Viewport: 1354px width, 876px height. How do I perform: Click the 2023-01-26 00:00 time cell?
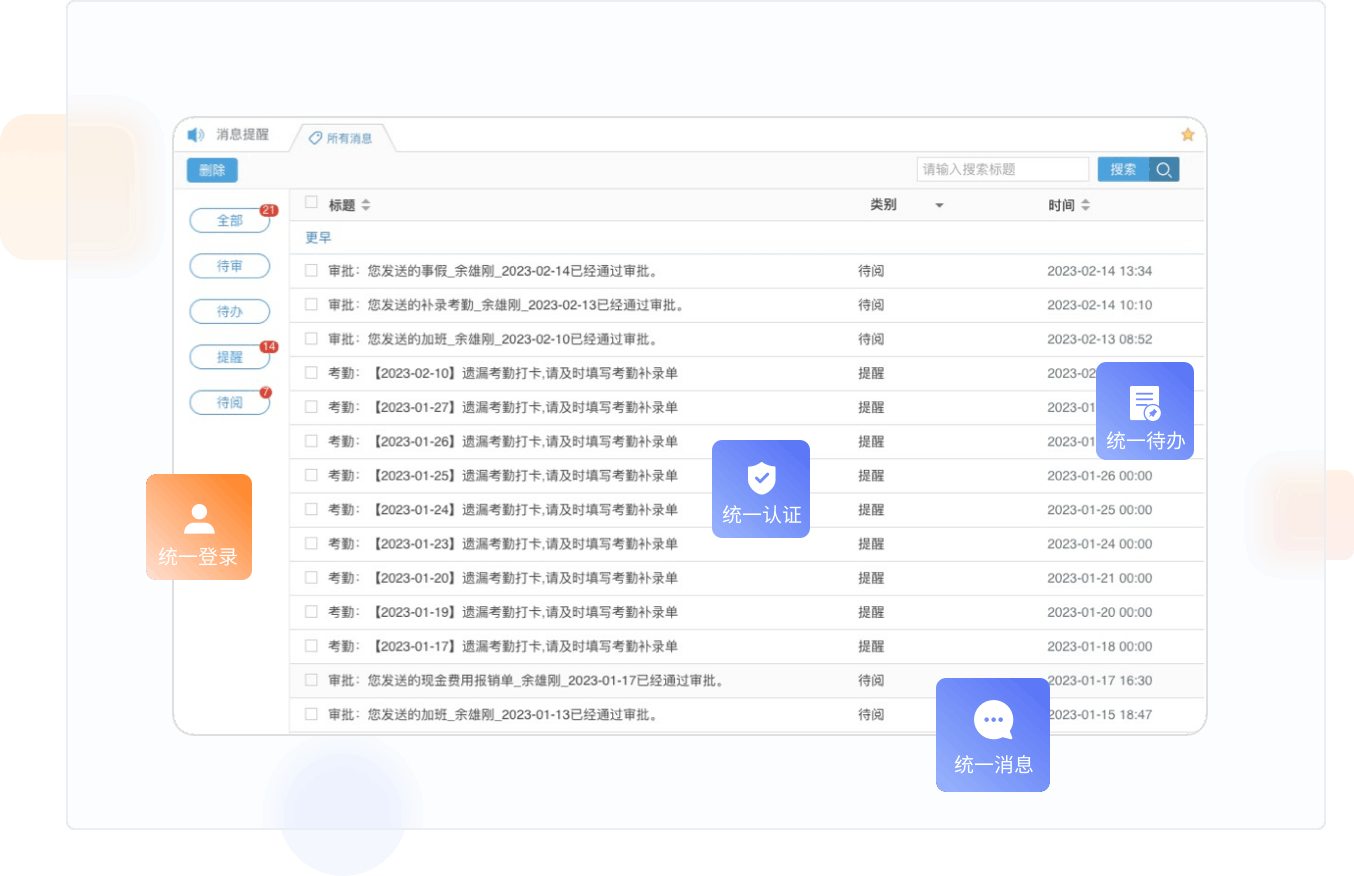click(x=1099, y=475)
